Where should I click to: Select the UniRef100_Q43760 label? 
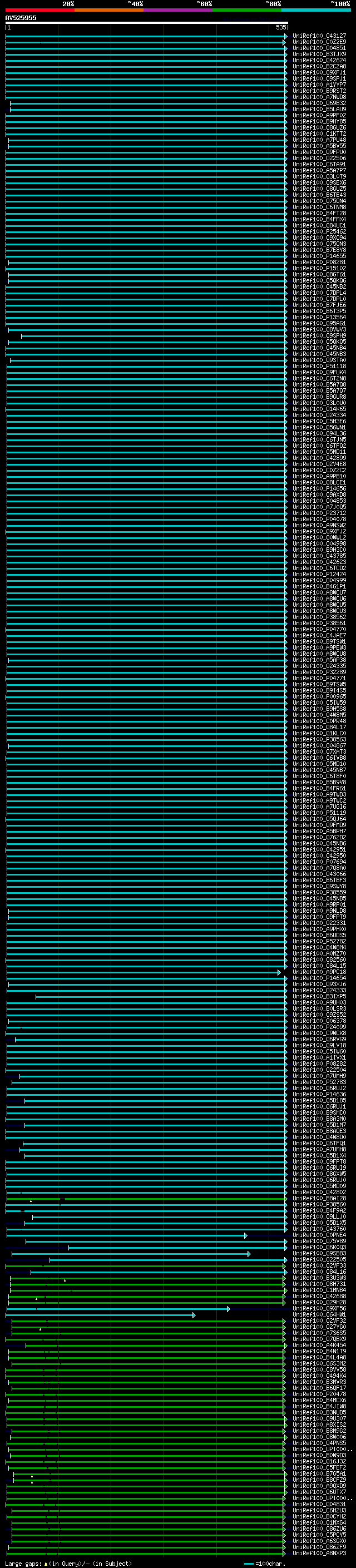pyautogui.click(x=319, y=1229)
